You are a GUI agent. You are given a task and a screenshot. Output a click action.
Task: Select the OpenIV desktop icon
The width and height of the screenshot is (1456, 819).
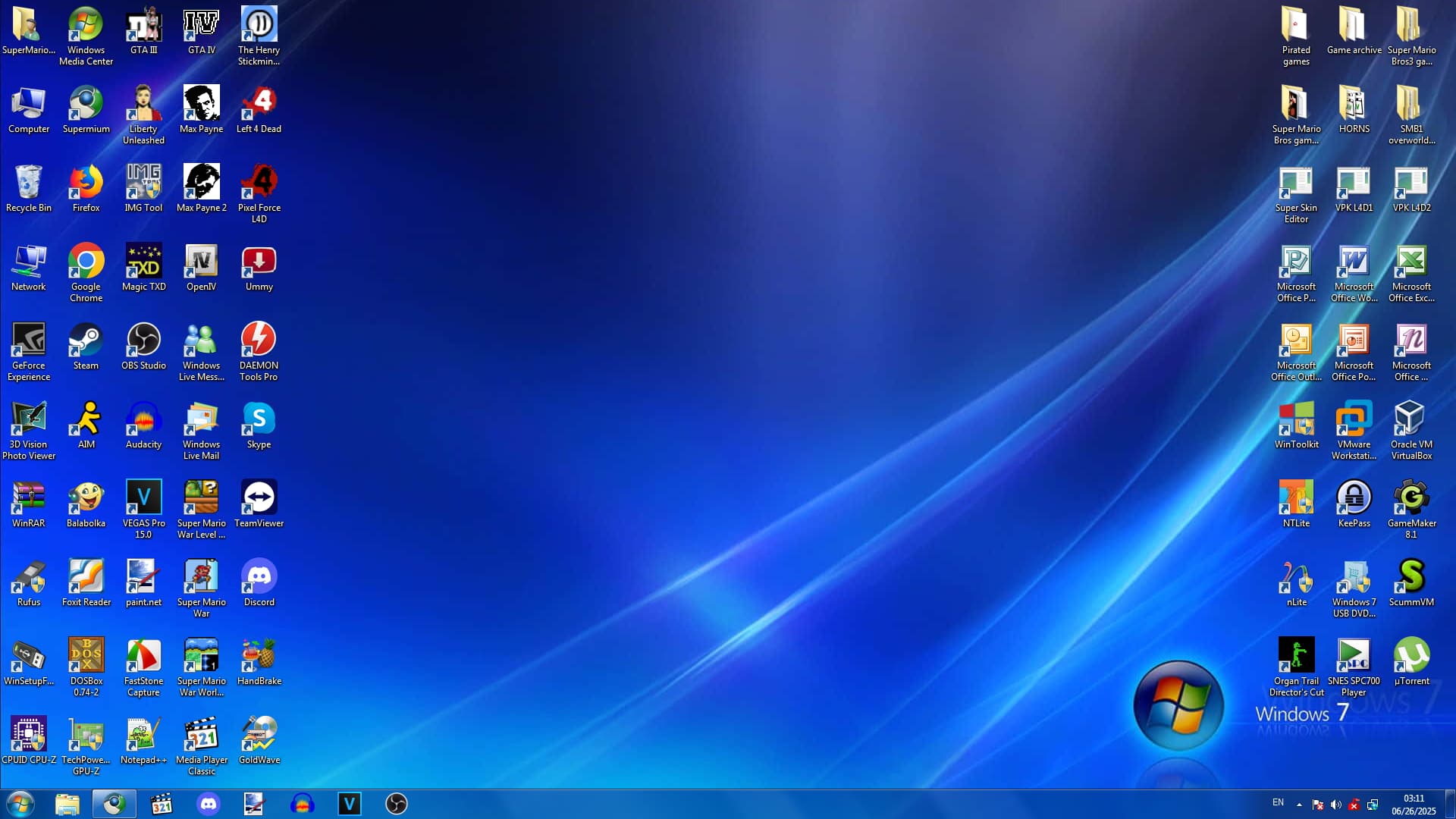tap(201, 268)
